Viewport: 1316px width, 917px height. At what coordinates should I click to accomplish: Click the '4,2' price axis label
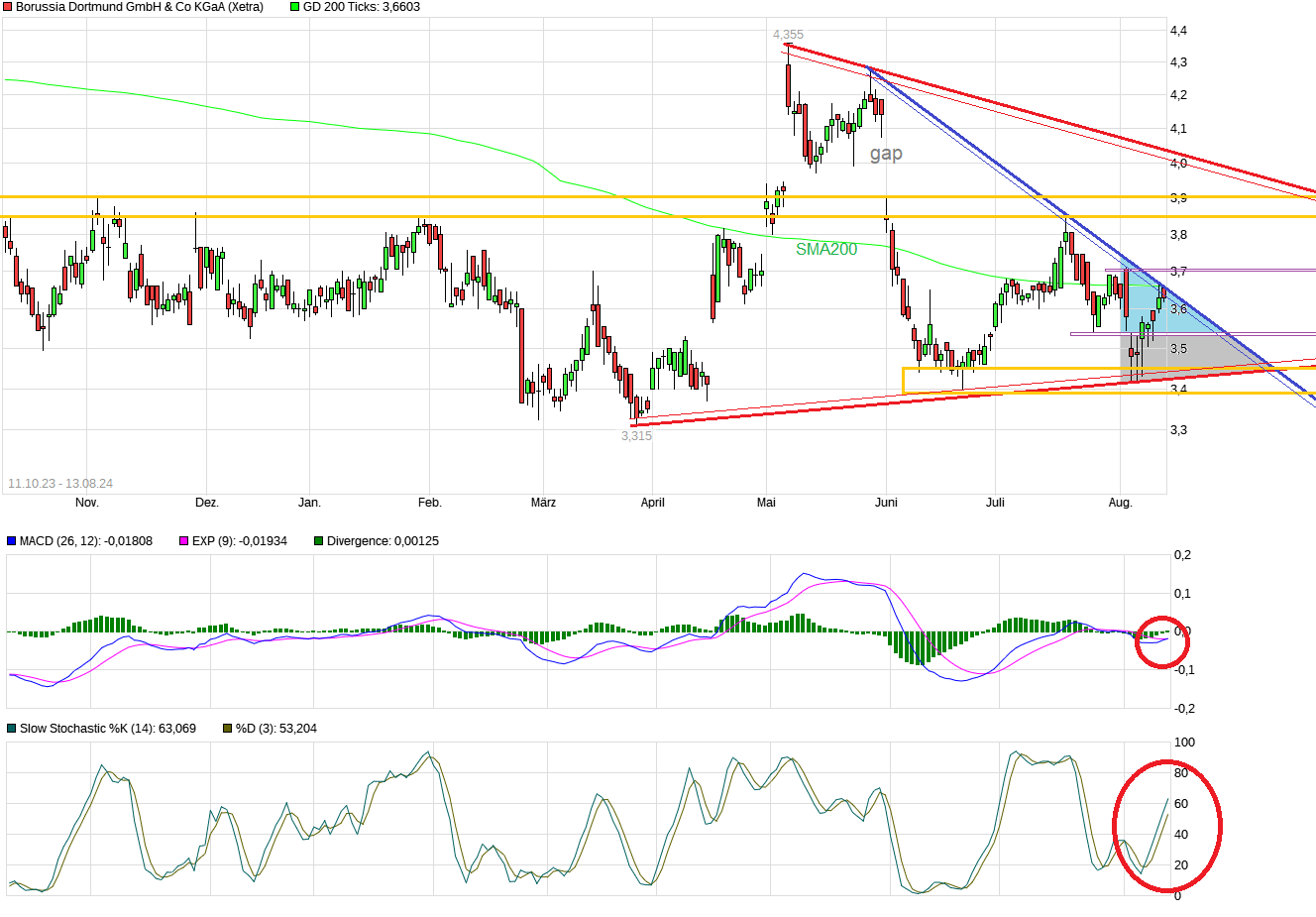[1179, 95]
